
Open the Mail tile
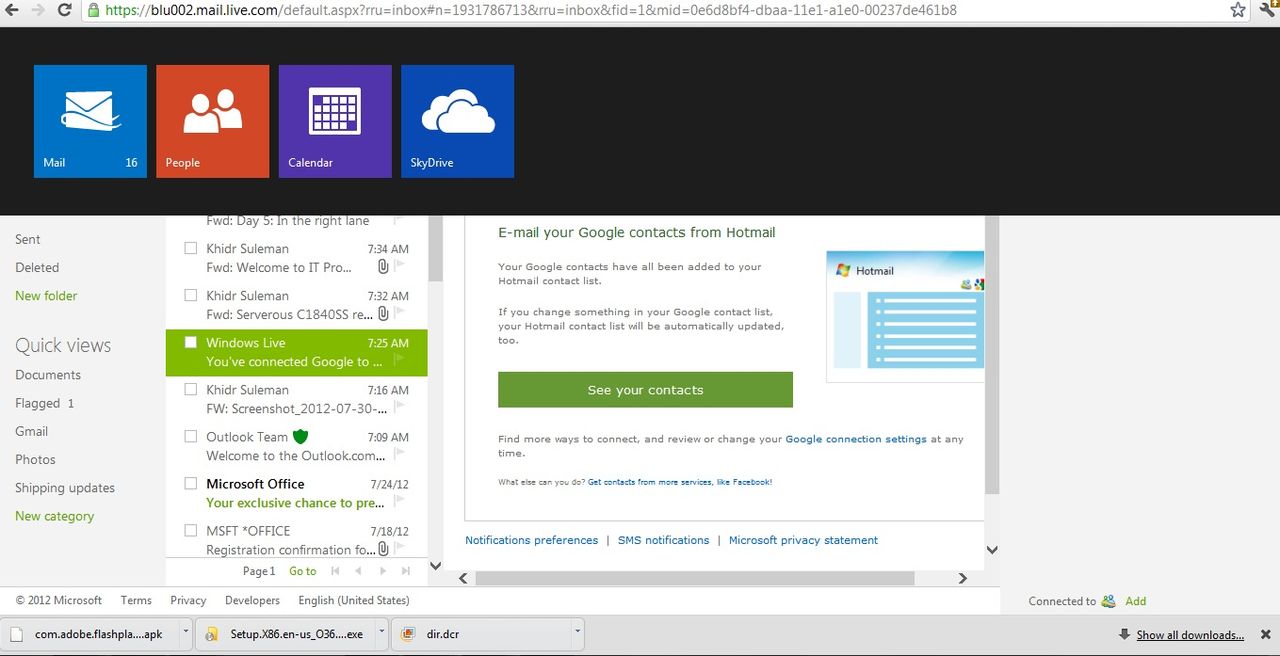tap(90, 121)
